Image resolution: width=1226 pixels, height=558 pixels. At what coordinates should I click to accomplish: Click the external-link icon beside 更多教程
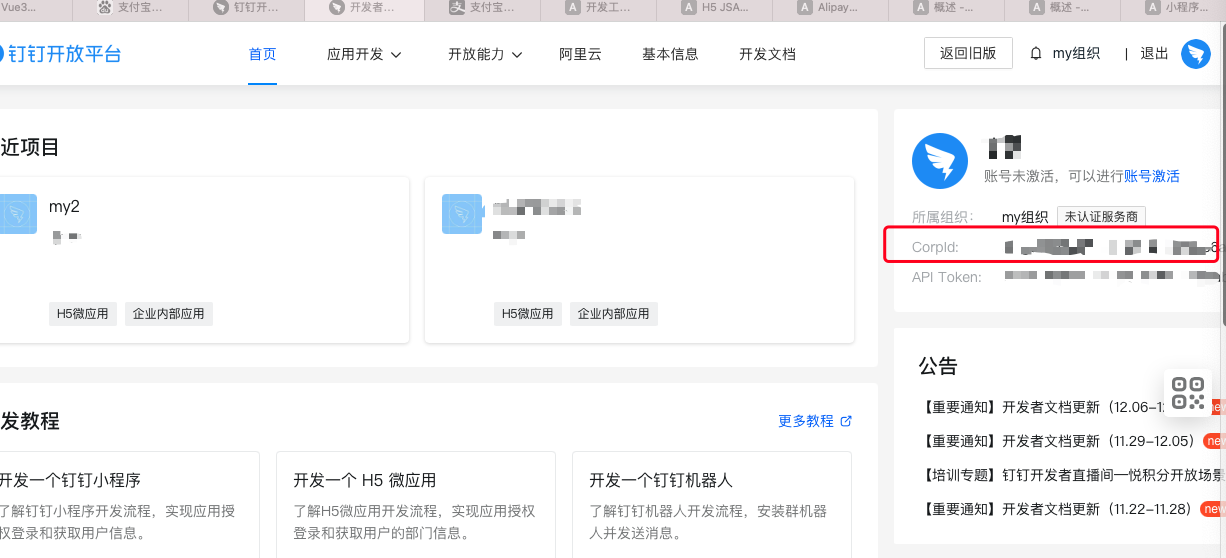(846, 421)
